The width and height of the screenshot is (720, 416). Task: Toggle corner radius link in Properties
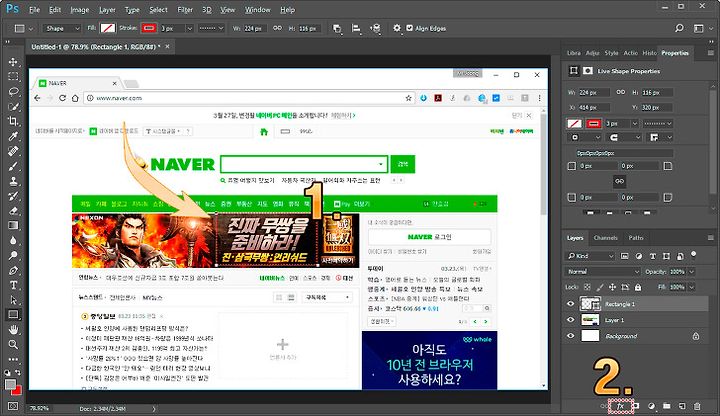(619, 181)
